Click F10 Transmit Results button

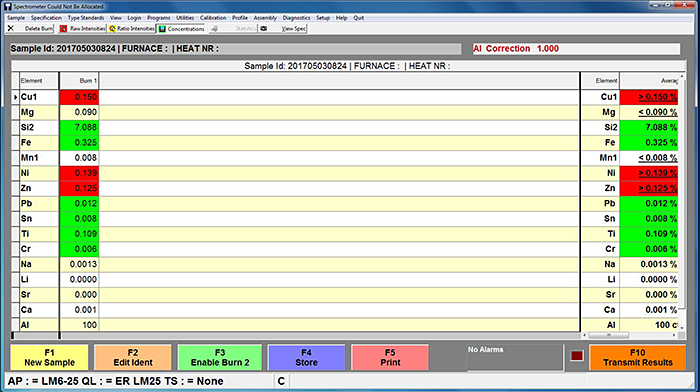(638, 358)
